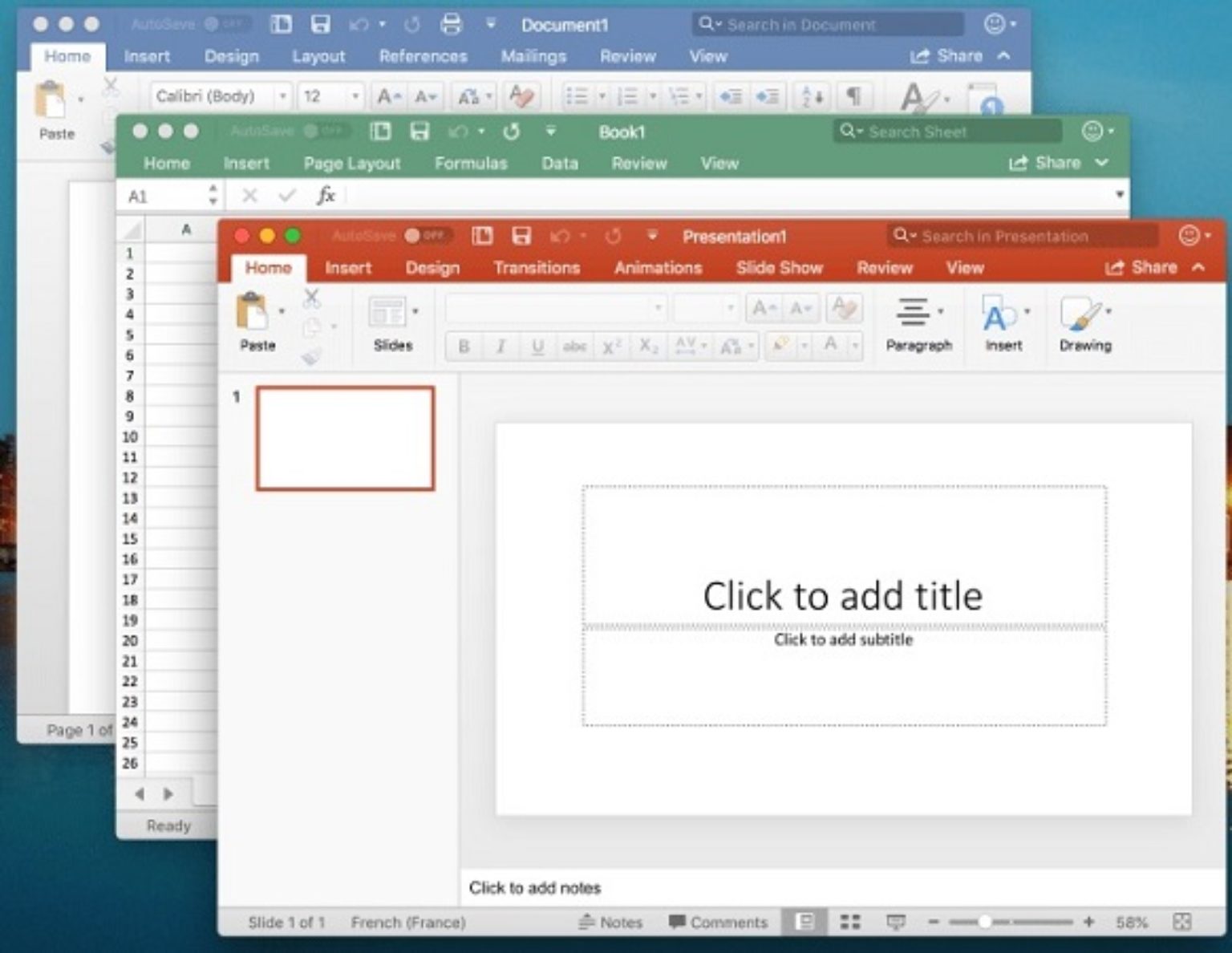Image resolution: width=1232 pixels, height=953 pixels.
Task: Start Slide Show from PowerPoint status bar
Action: [896, 923]
